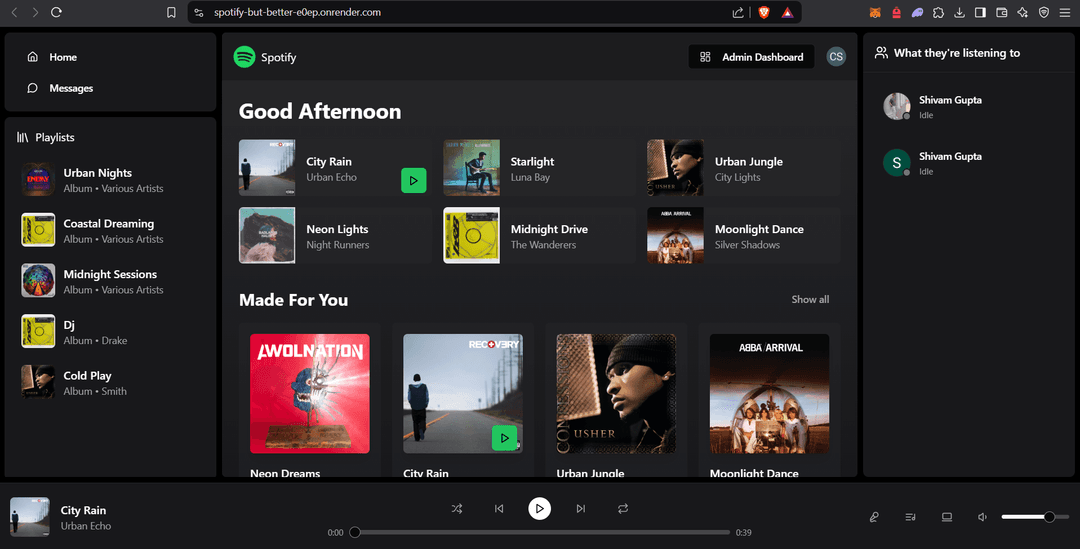Open the MetaMask fox extension icon
Image resolution: width=1080 pixels, height=549 pixels.
875,12
